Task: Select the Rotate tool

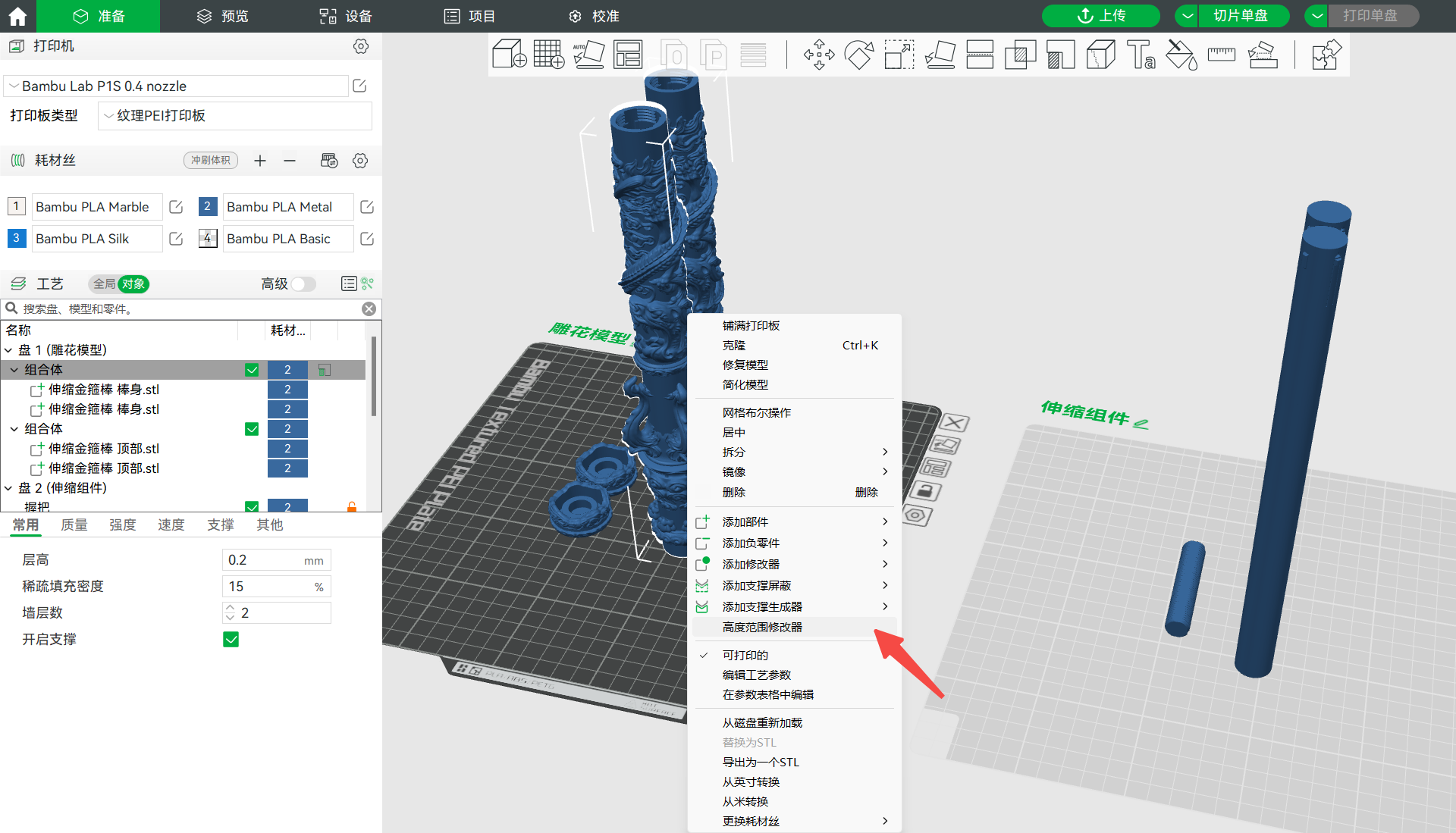Action: (x=859, y=55)
